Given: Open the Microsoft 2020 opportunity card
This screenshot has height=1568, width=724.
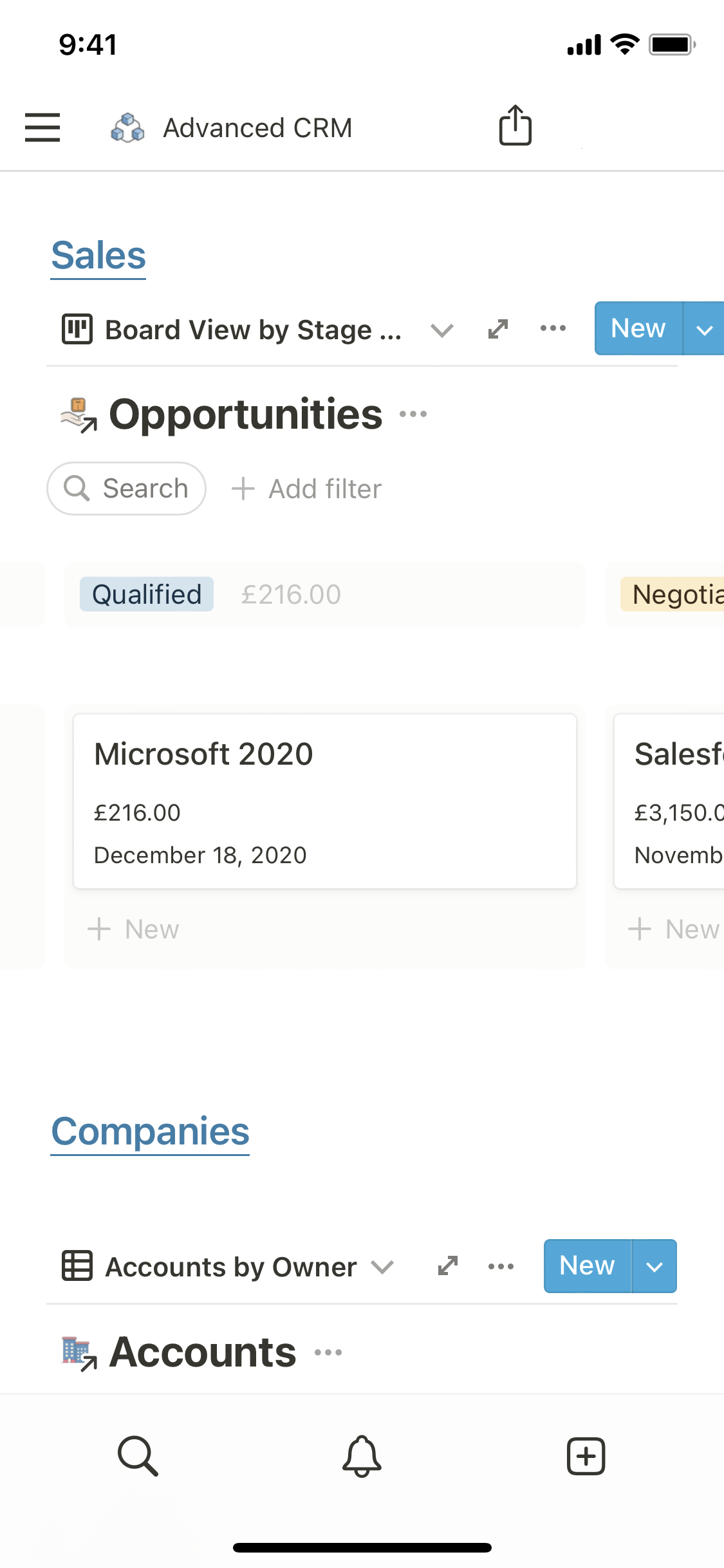Looking at the screenshot, I should tap(324, 801).
